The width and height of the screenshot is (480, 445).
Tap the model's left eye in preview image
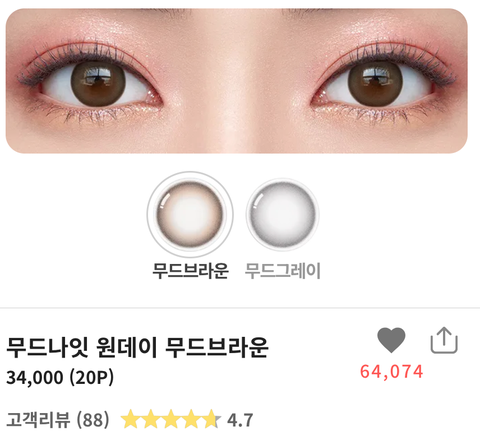tap(98, 83)
